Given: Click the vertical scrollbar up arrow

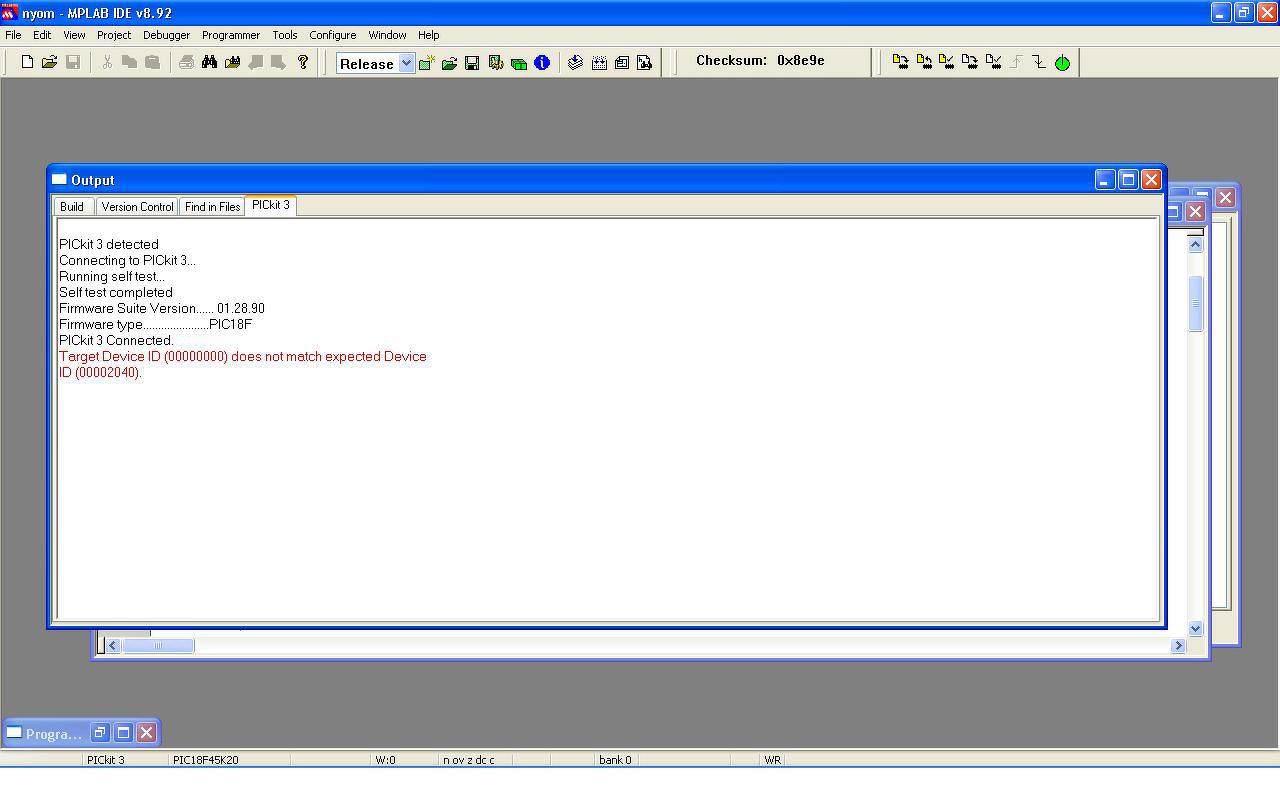Looking at the screenshot, I should pos(1195,244).
